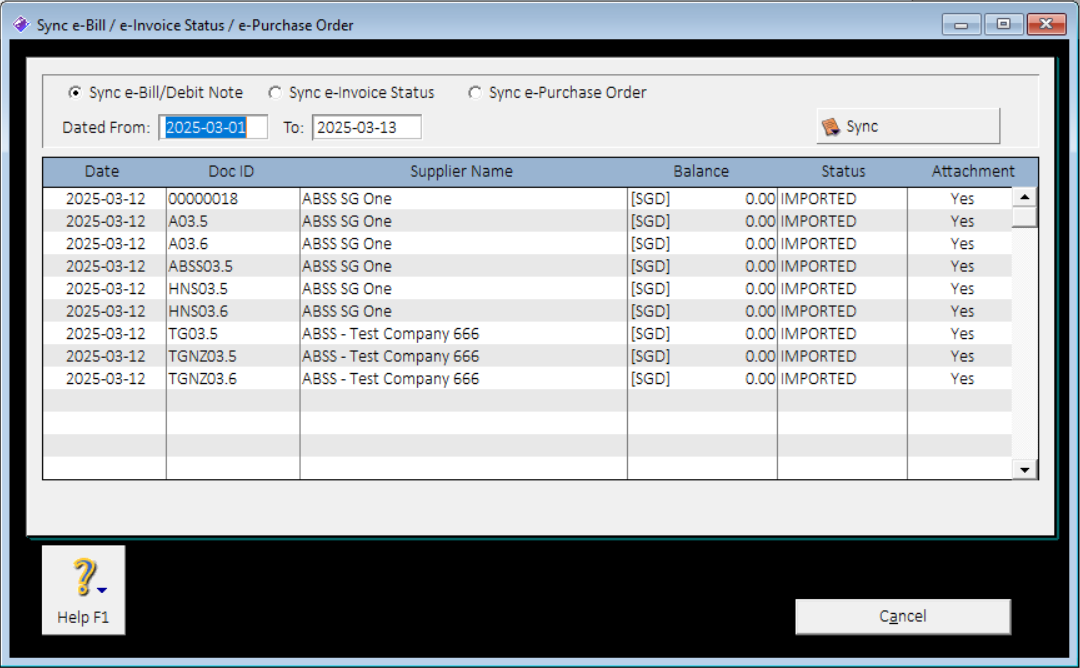
Task: Expand the Help dropdown arrow
Action: [102, 590]
